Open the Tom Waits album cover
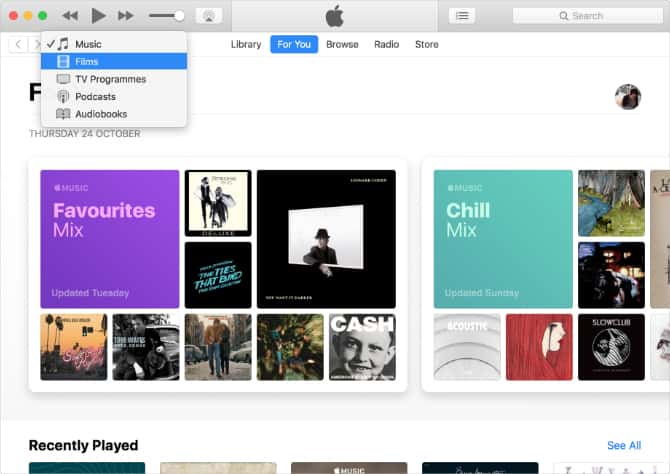 pyautogui.click(x=146, y=347)
